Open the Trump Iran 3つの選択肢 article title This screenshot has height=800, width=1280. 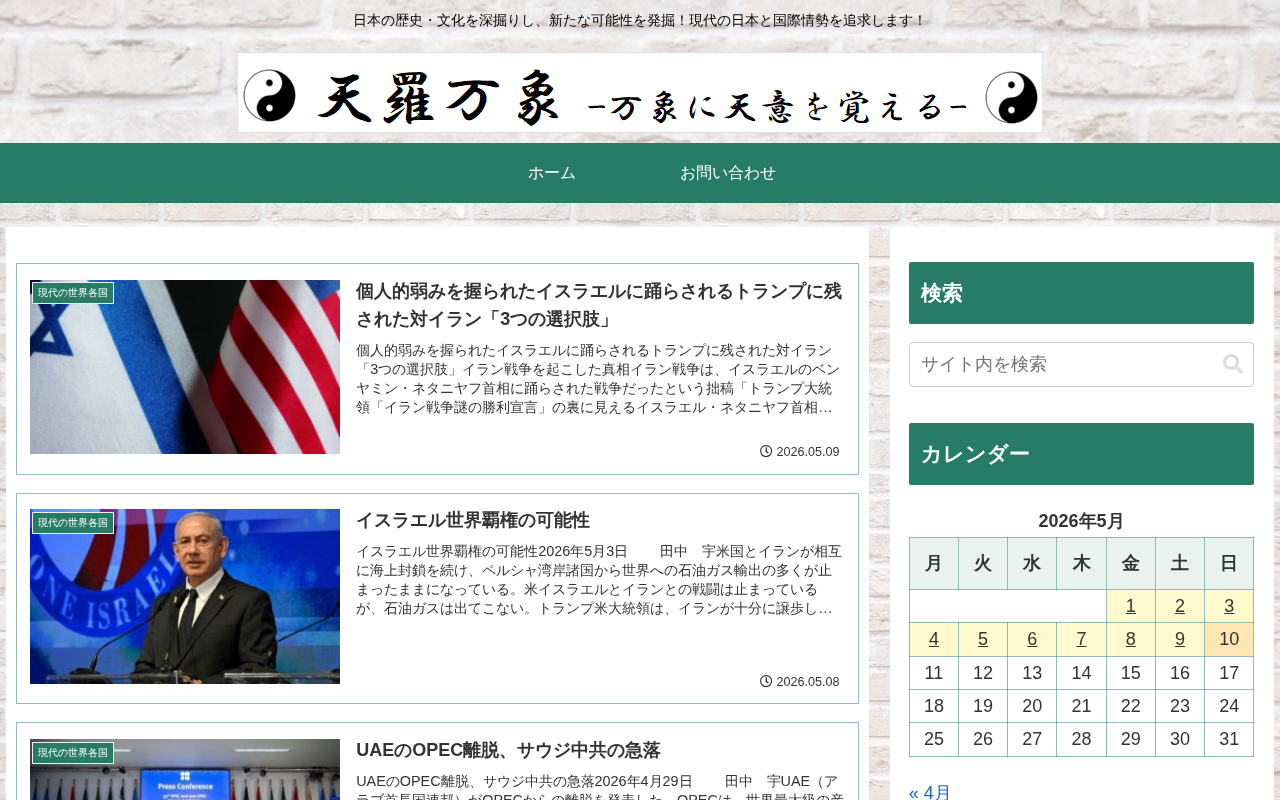point(599,305)
